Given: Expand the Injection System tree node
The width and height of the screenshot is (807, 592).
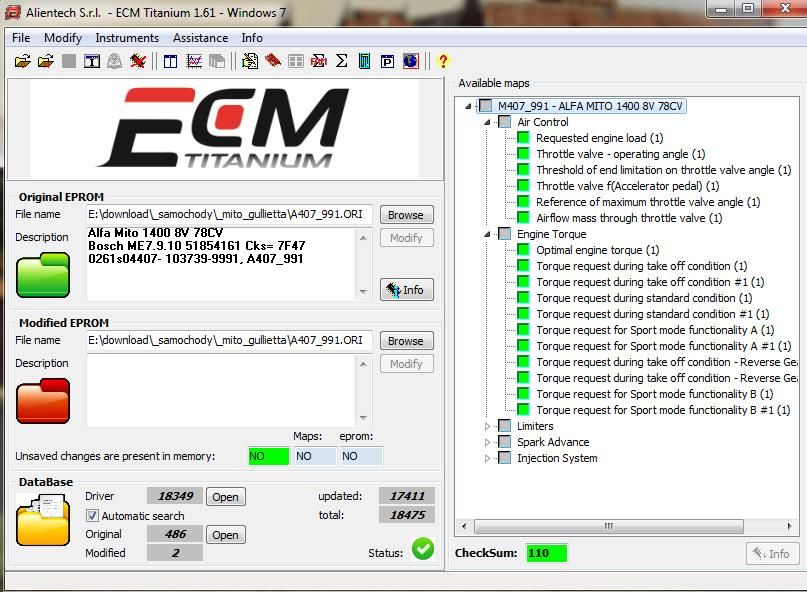Looking at the screenshot, I should 487,458.
